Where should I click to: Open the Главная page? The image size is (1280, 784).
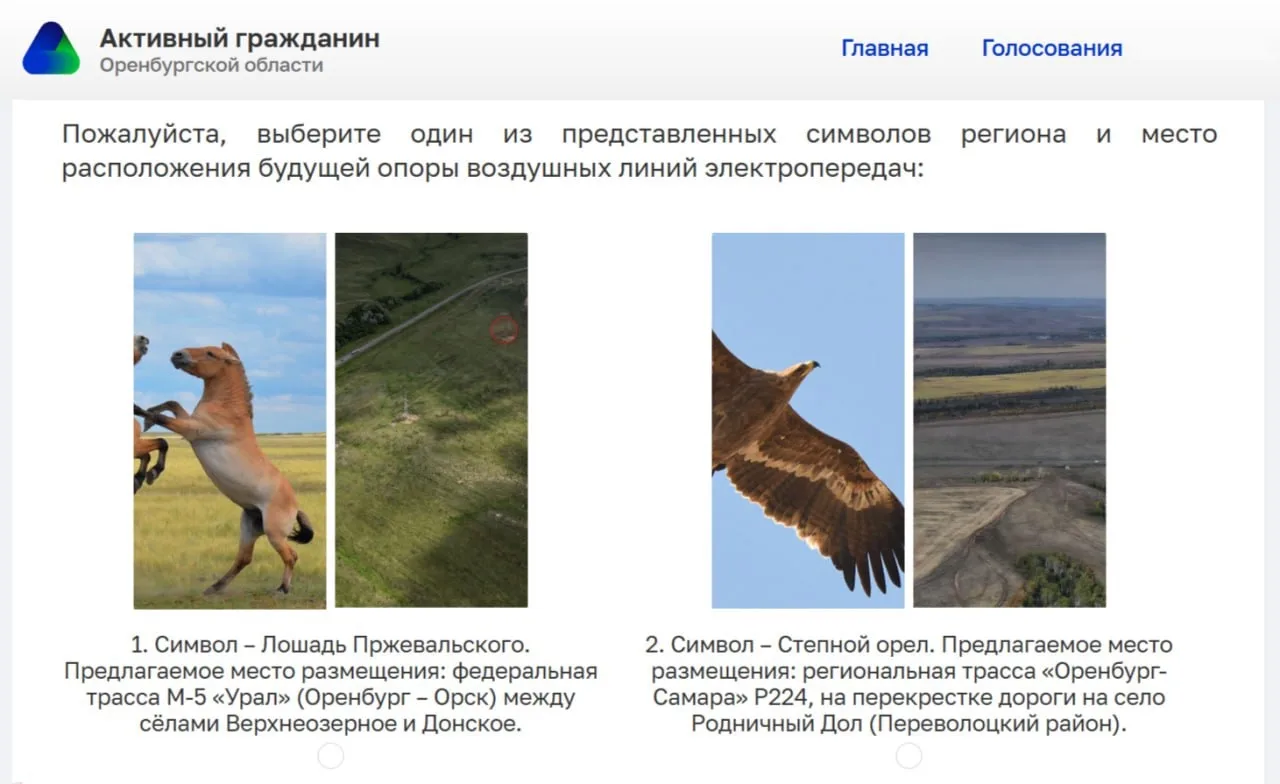(x=884, y=48)
